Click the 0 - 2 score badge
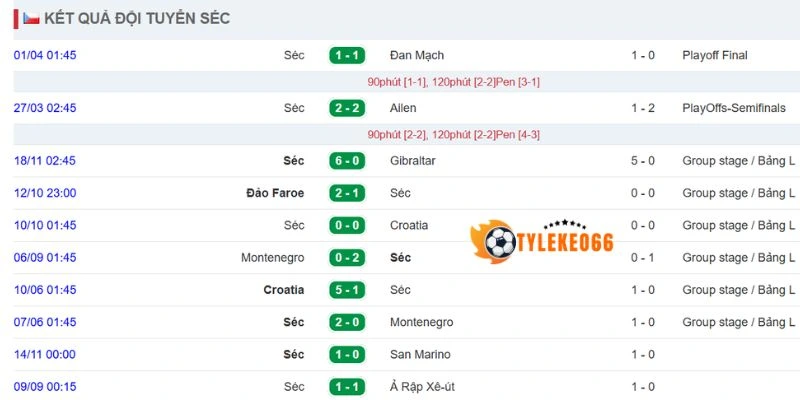Screen dimensions: 800x400 [345, 258]
